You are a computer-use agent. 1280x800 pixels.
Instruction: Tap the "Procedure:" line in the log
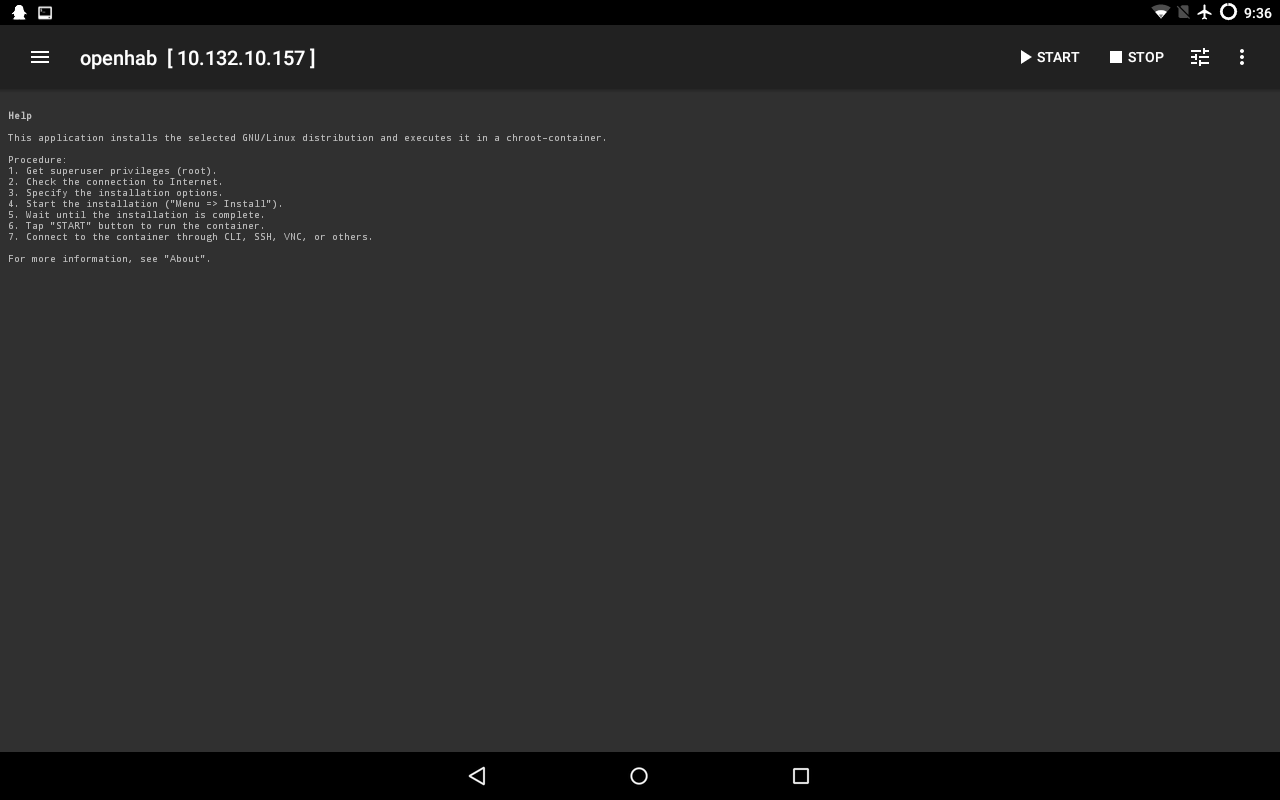click(x=37, y=160)
